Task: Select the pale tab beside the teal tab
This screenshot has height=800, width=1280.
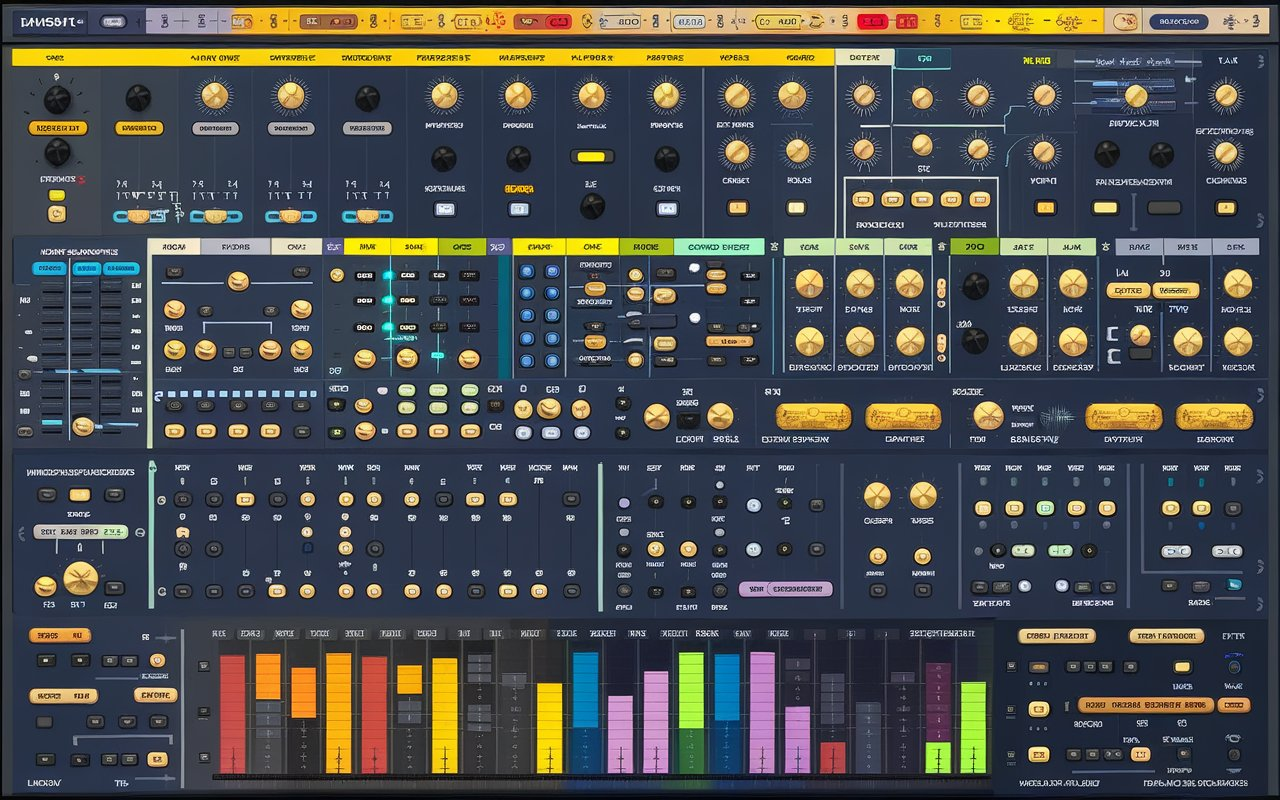Action: point(864,58)
